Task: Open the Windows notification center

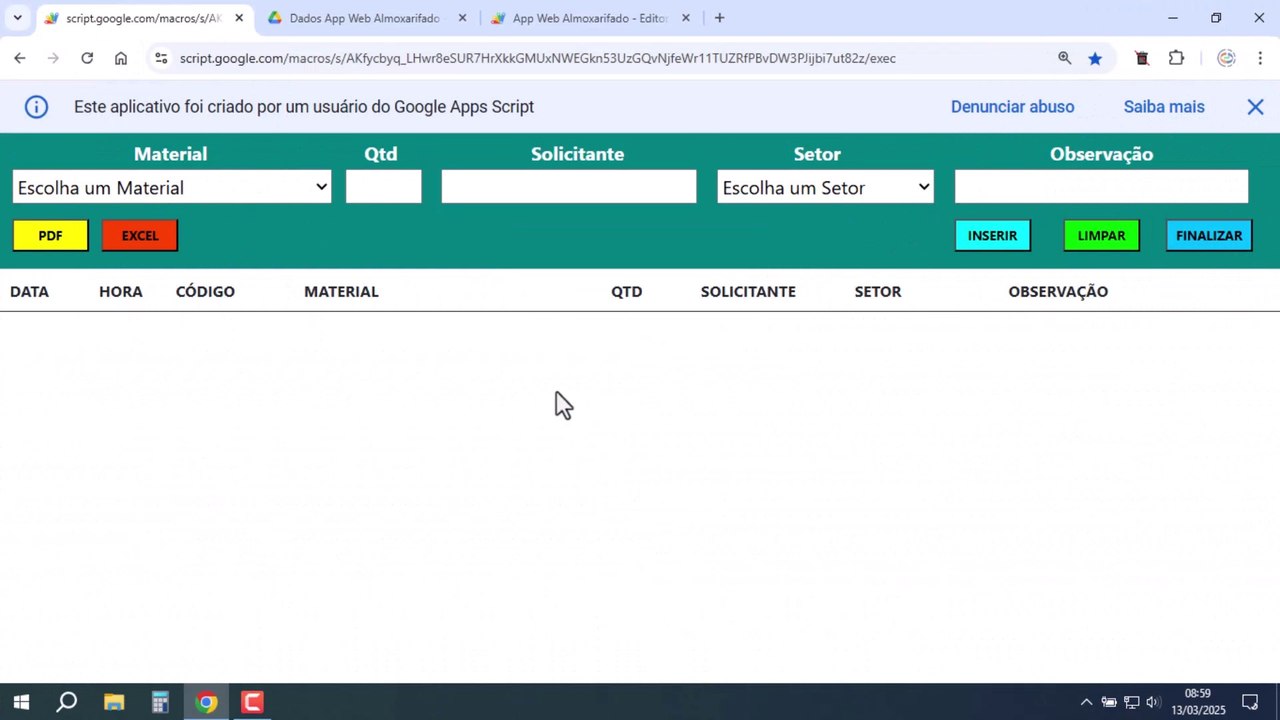Action: tap(1250, 702)
